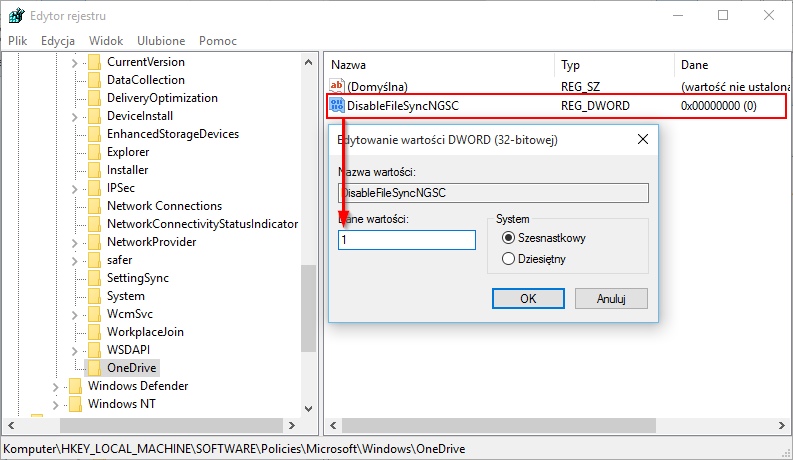
Task: Open the Ulubione menu
Action: coord(161,40)
